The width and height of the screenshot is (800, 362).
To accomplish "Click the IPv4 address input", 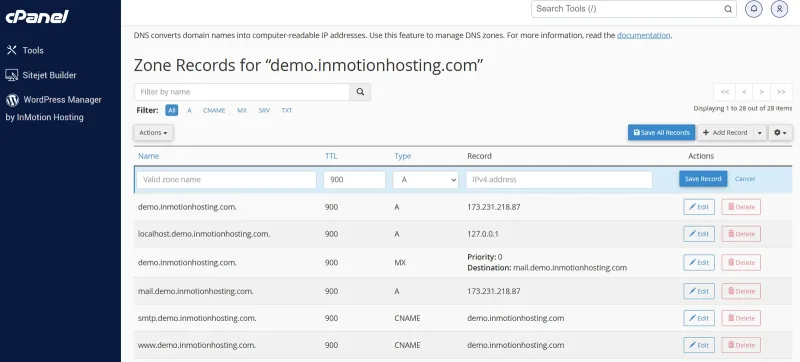I will point(559,179).
